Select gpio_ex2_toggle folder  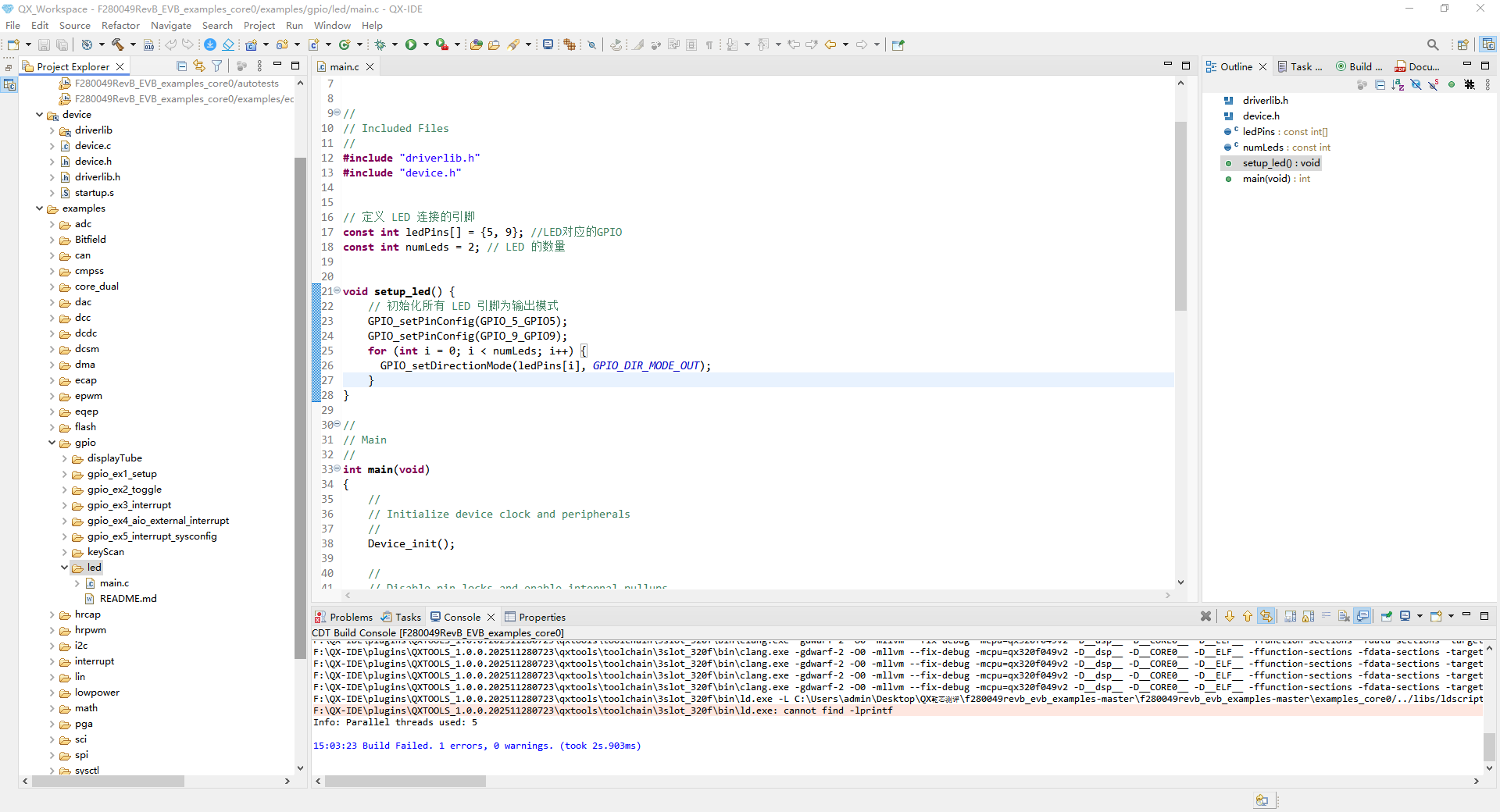[124, 490]
